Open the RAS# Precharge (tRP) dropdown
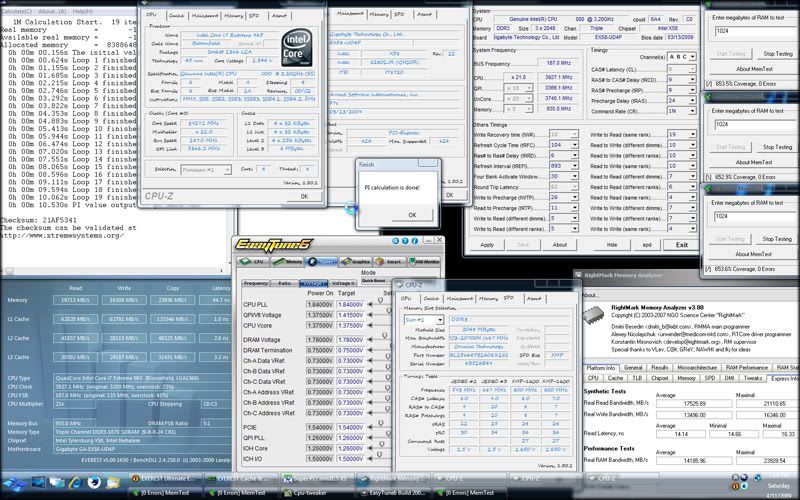This screenshot has height=500, width=800. click(682, 90)
